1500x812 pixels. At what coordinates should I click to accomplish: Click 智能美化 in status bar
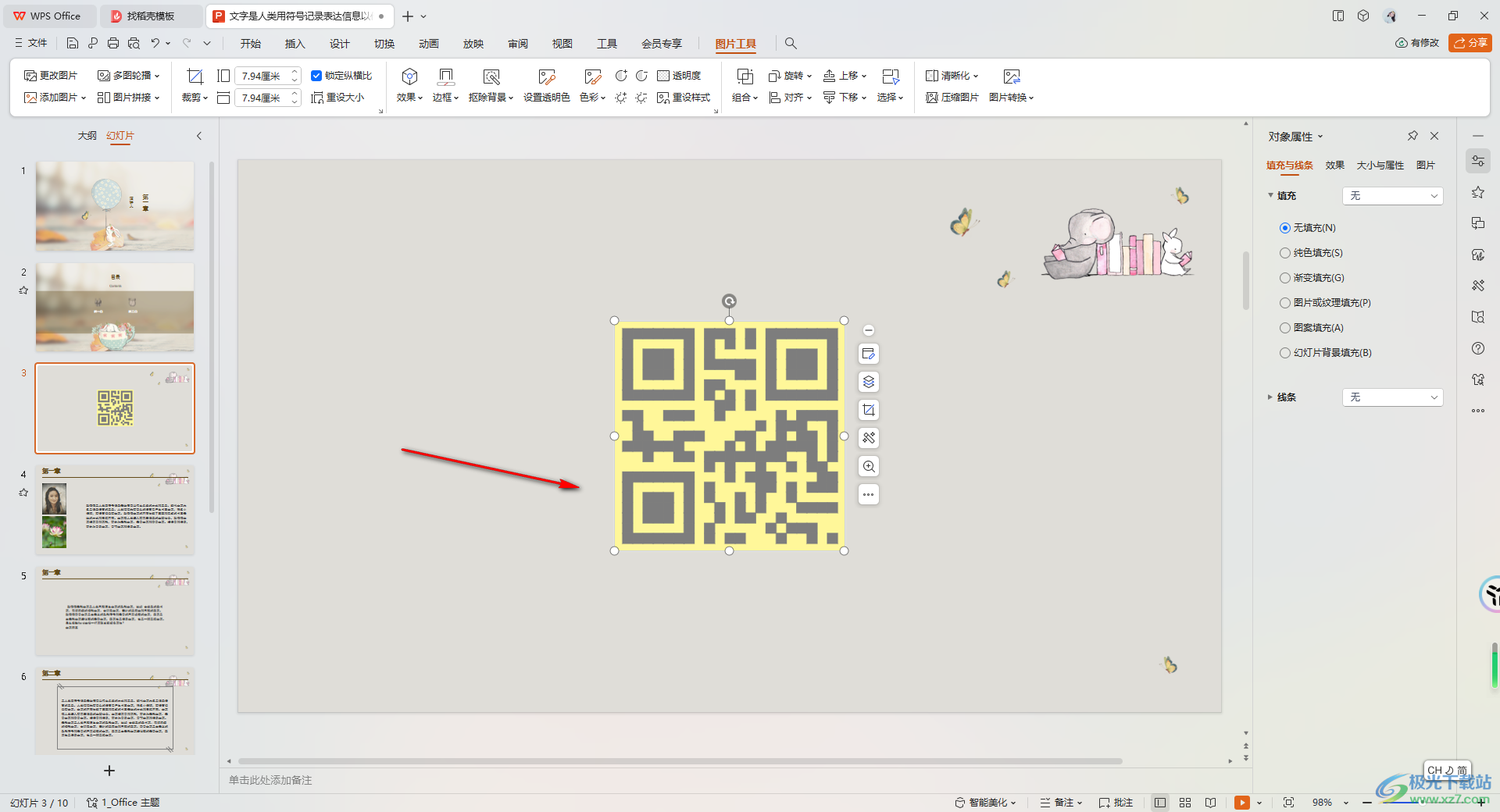(x=985, y=803)
